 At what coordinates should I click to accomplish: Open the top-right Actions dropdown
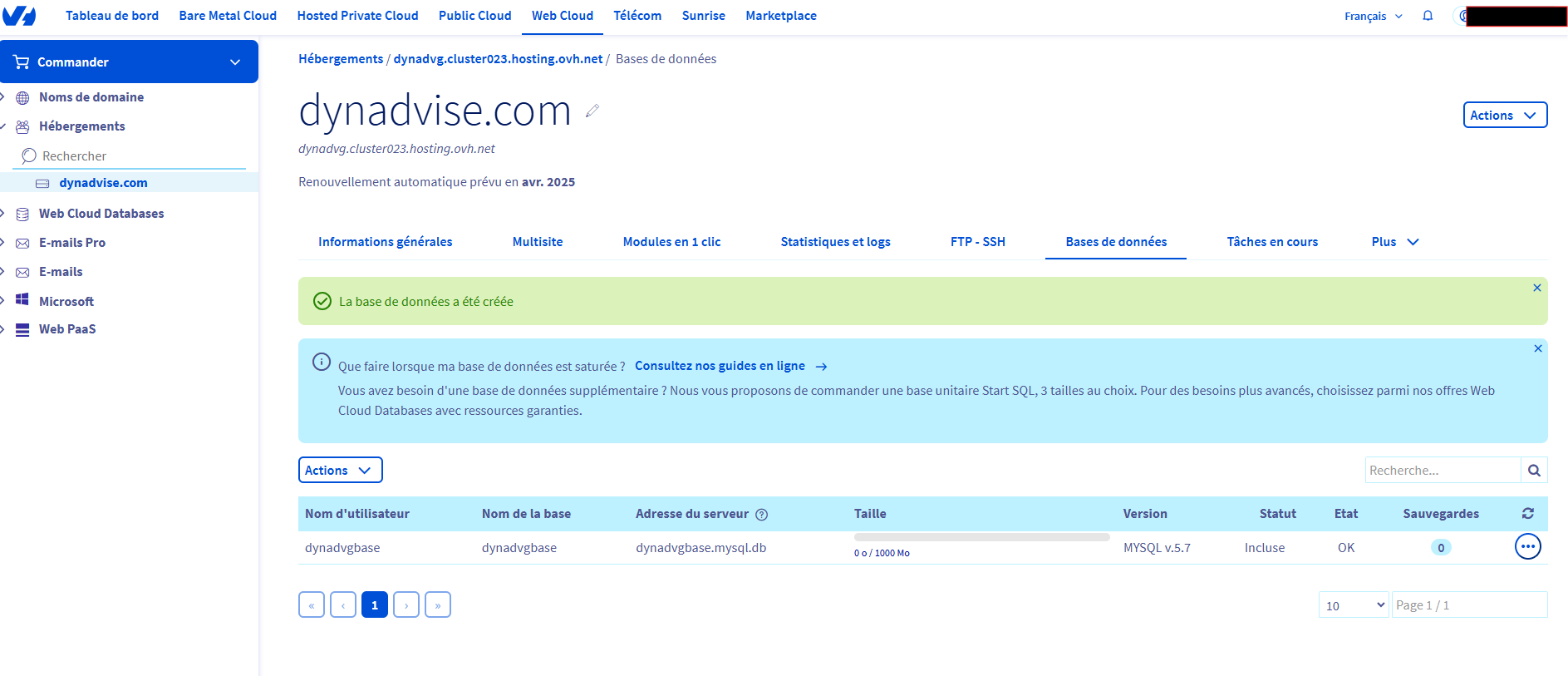1505,115
